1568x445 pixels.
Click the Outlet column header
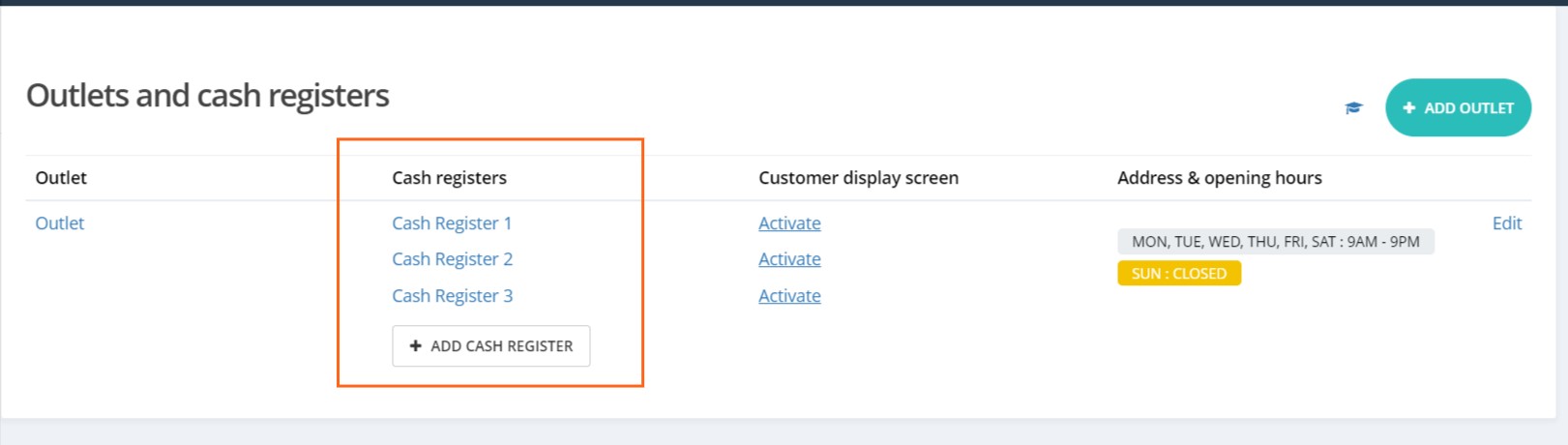pos(61,178)
